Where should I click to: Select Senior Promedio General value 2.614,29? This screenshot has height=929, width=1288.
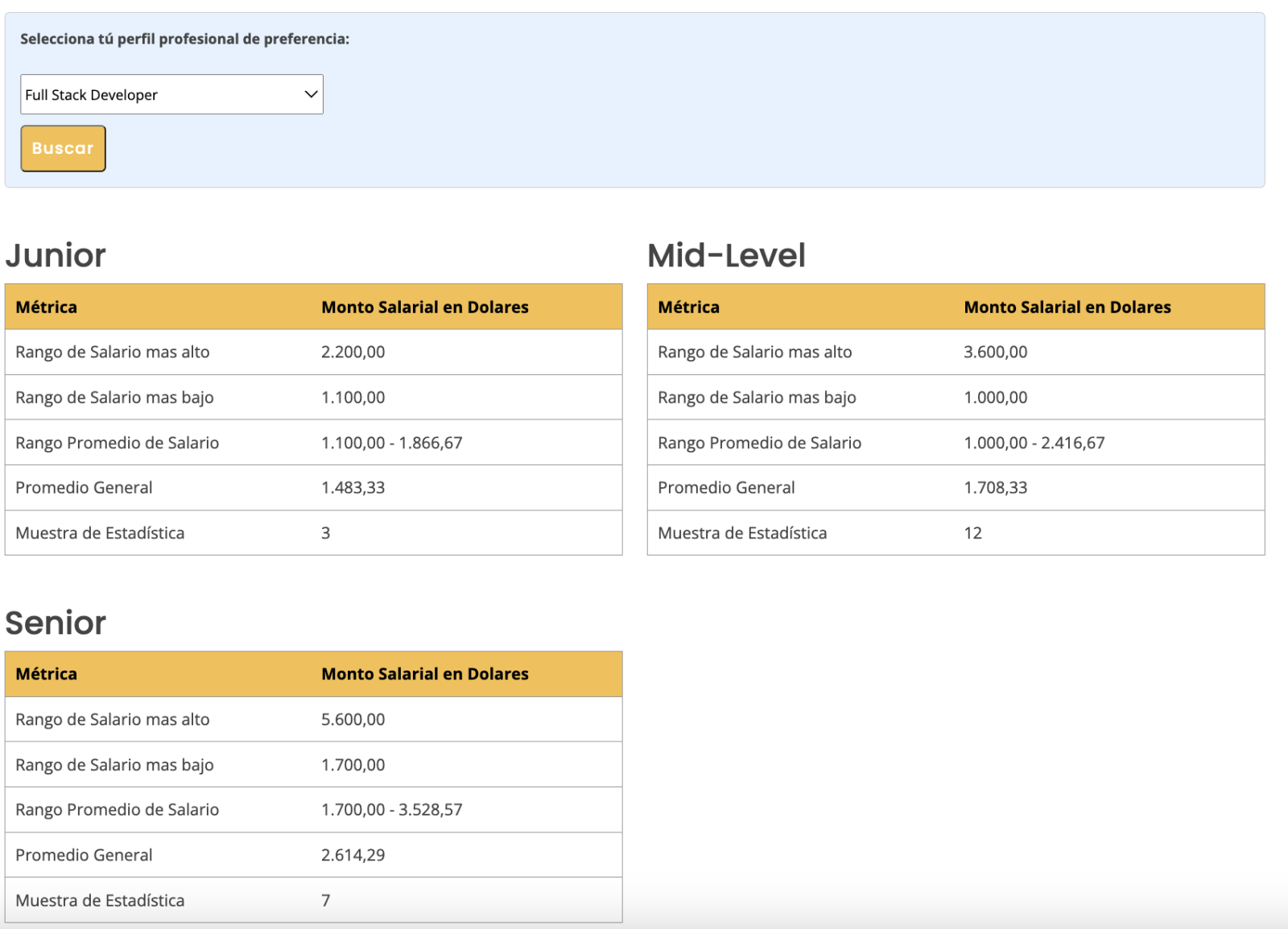(x=353, y=855)
